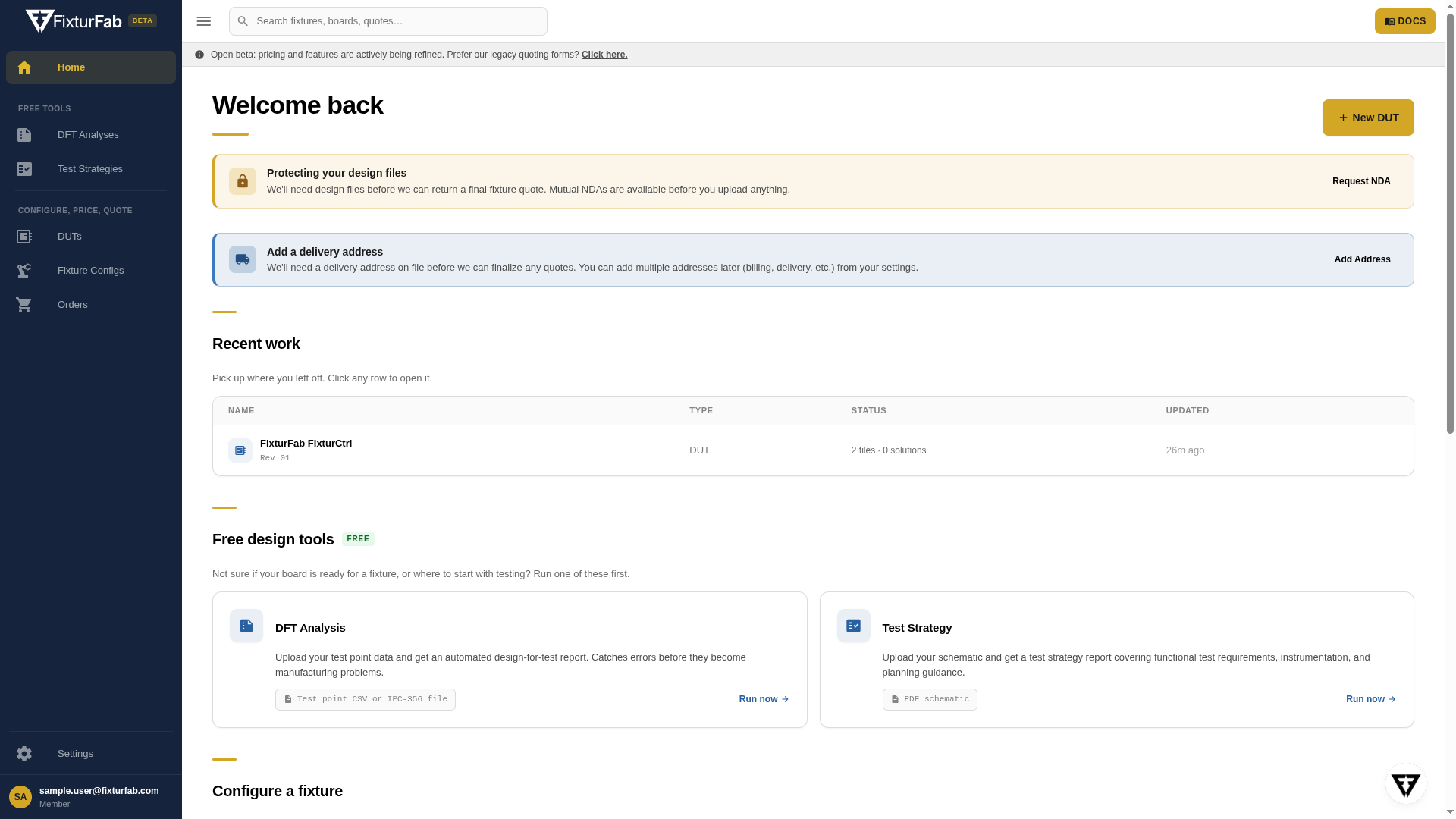The image size is (1456, 819).
Task: Click Add Address
Action: click(x=1362, y=259)
